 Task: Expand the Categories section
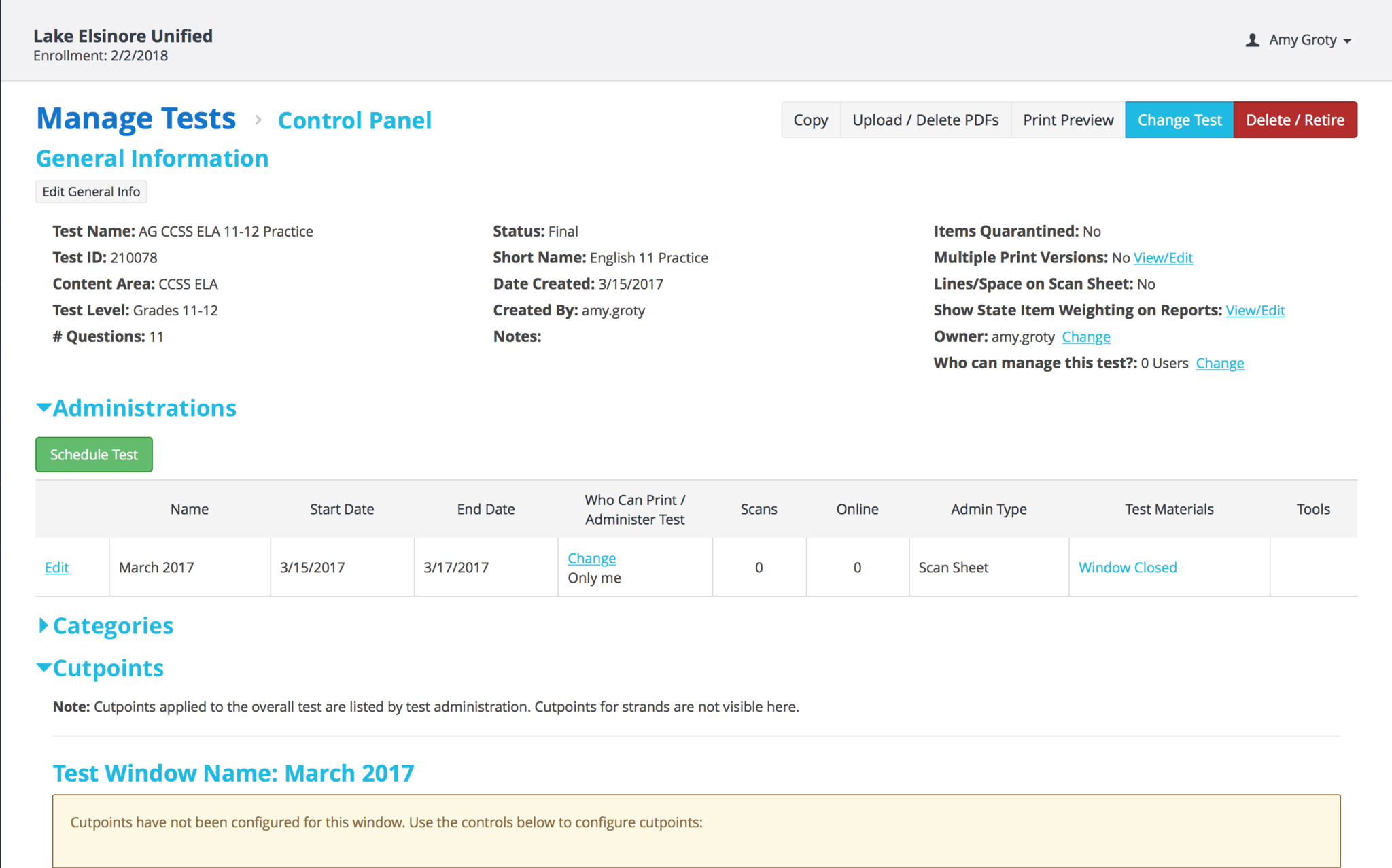(x=43, y=625)
